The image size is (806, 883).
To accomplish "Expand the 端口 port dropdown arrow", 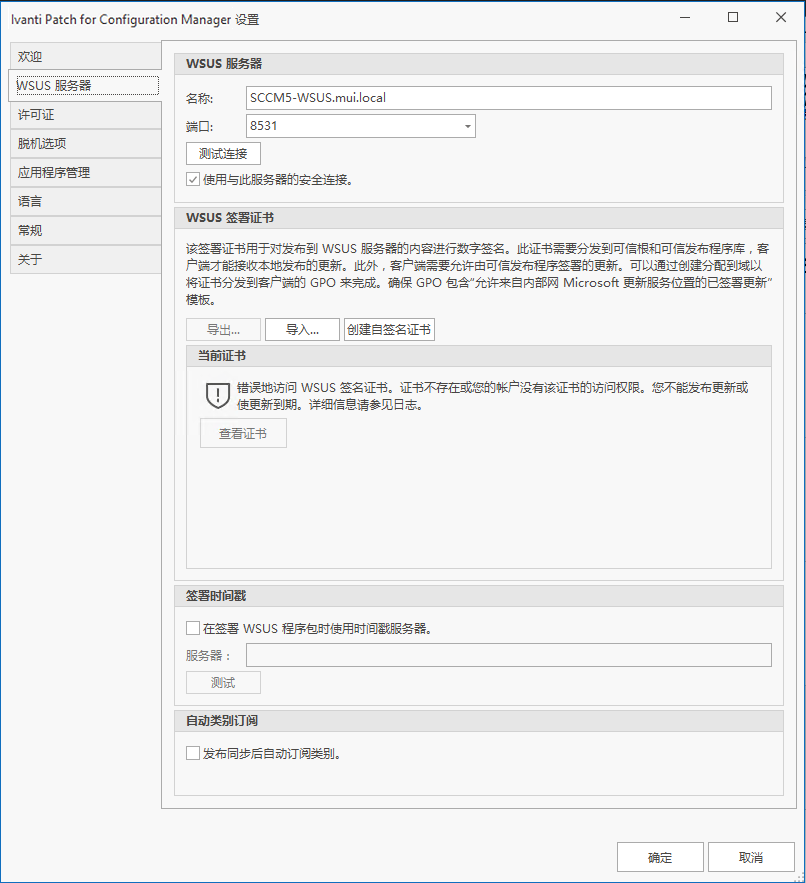I will (x=467, y=126).
